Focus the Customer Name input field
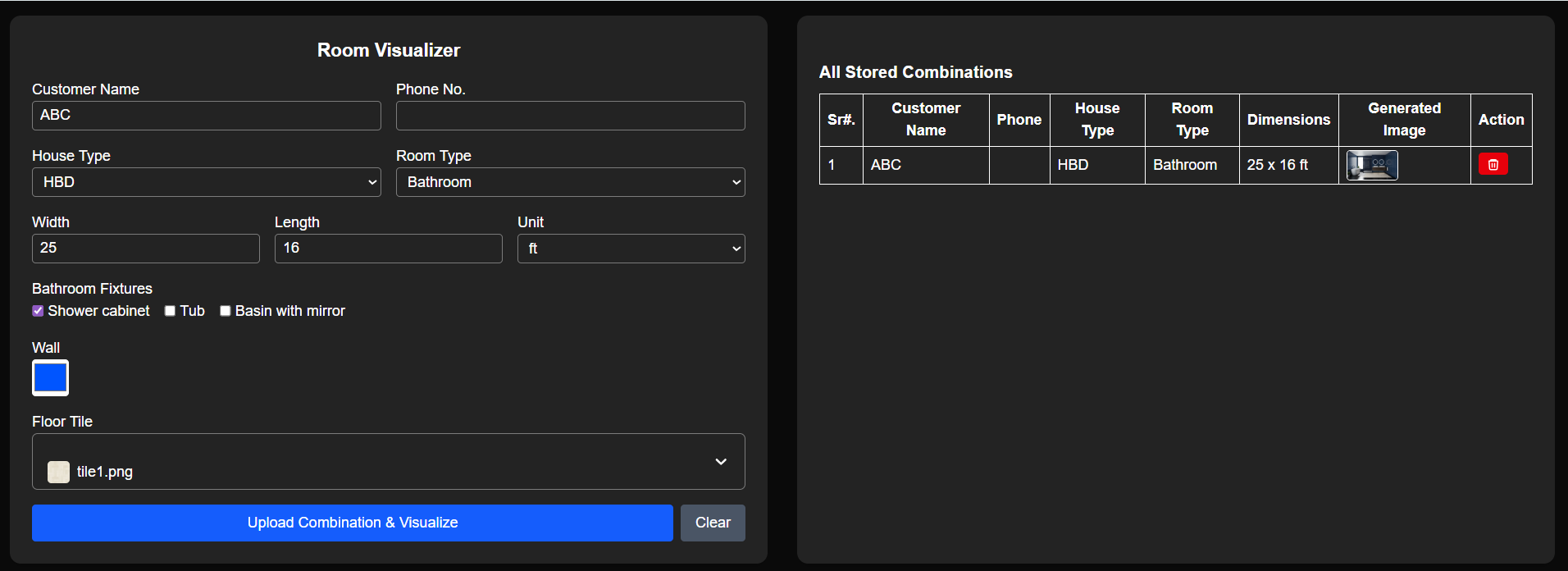Viewport: 1568px width, 571px height. [206, 116]
